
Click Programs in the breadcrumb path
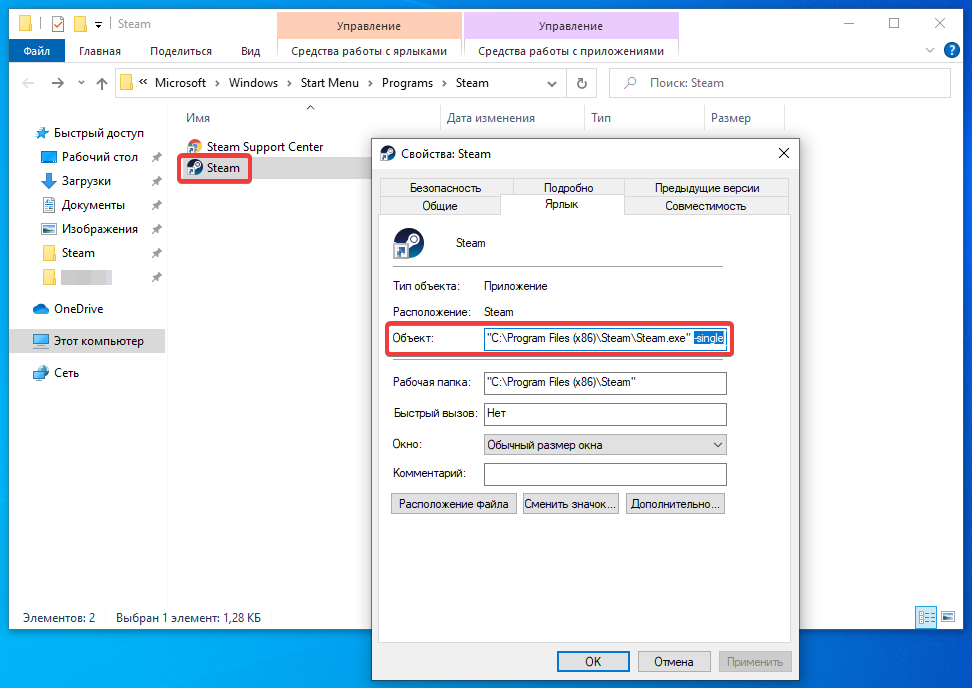point(407,83)
